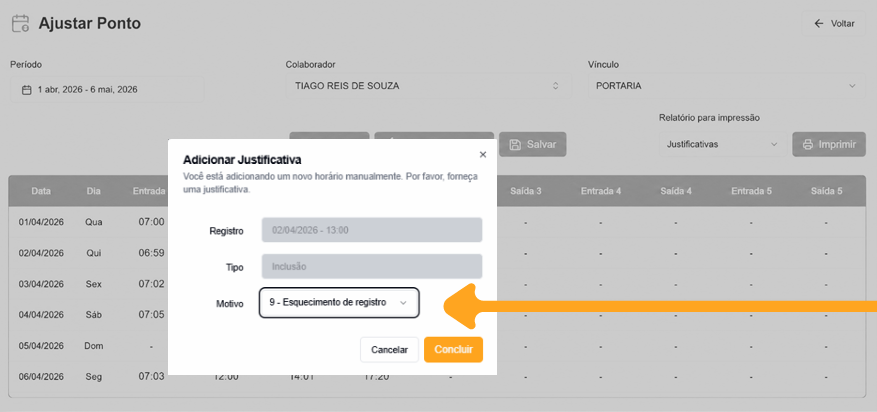The width and height of the screenshot is (877, 412).
Task: Click the Data column header
Action: 41,191
